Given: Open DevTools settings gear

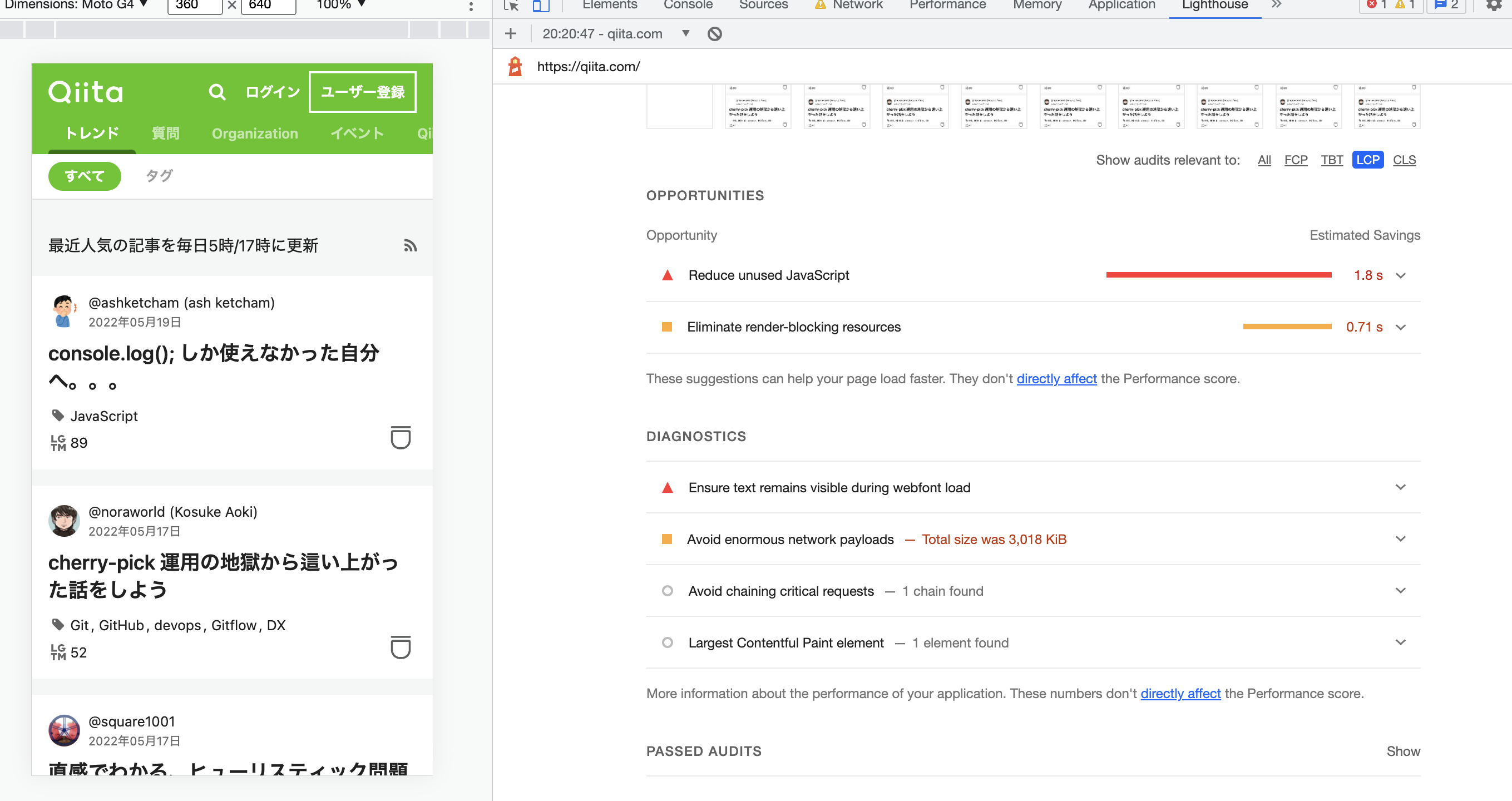Looking at the screenshot, I should [x=1493, y=5].
